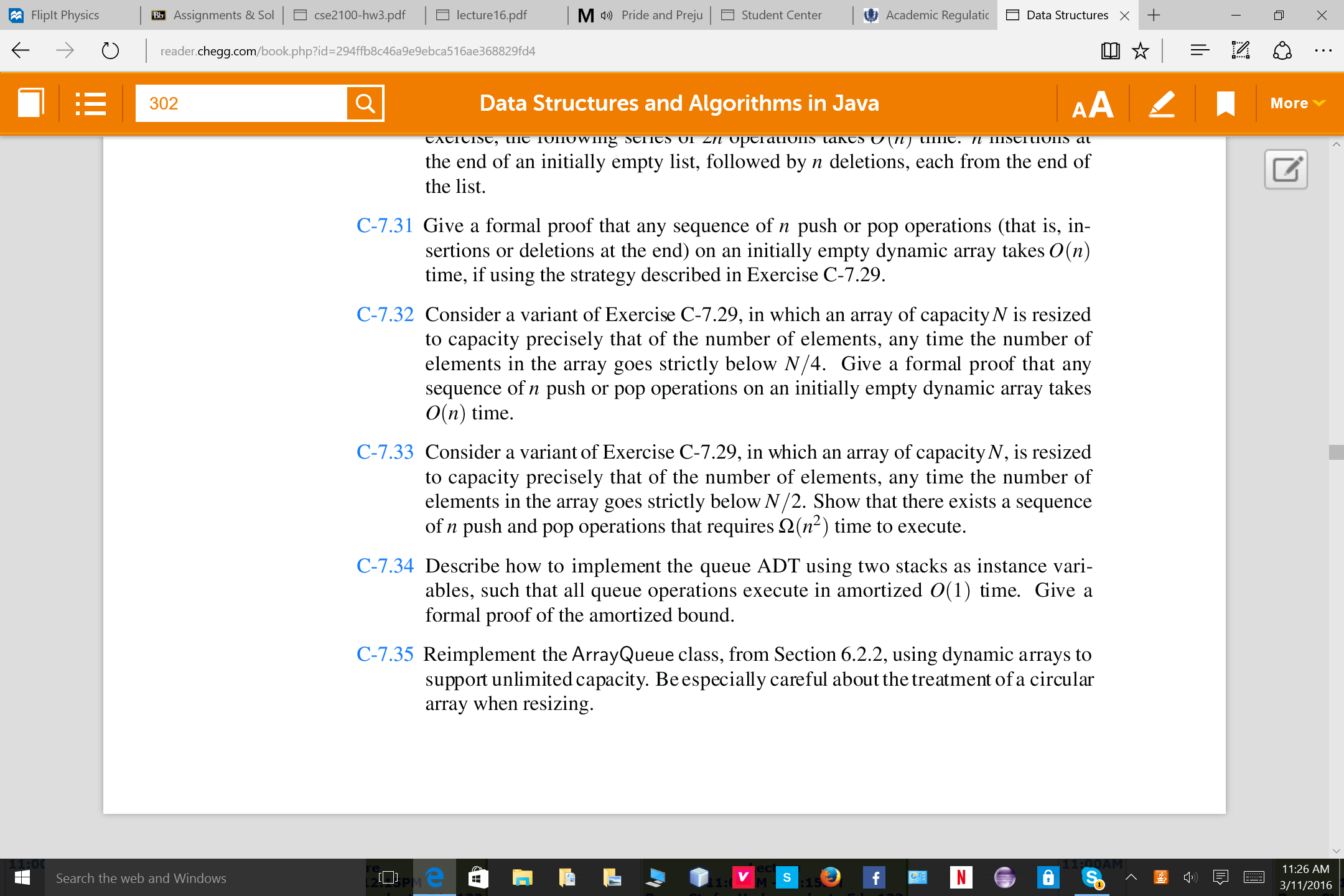Click the bookmark icon to save page

coord(1224,102)
